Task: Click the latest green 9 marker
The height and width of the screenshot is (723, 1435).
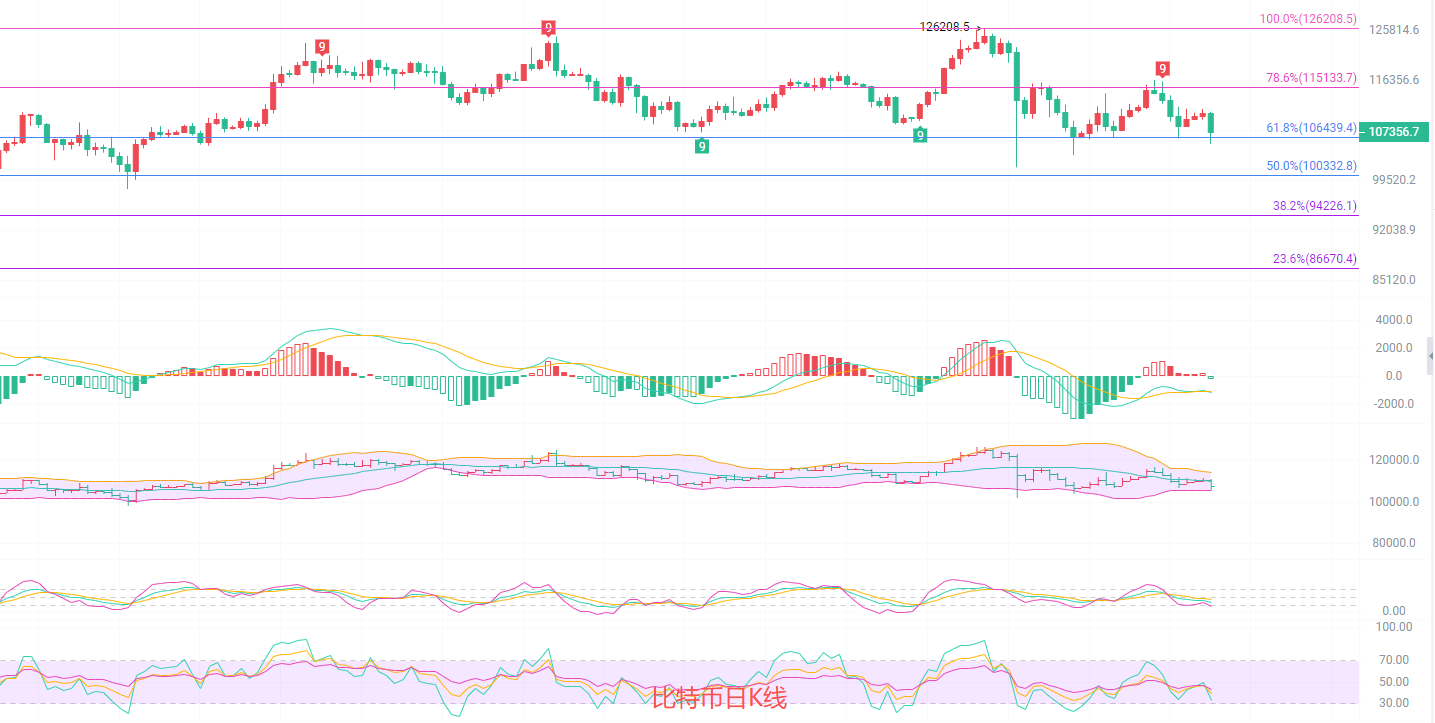Action: click(919, 135)
